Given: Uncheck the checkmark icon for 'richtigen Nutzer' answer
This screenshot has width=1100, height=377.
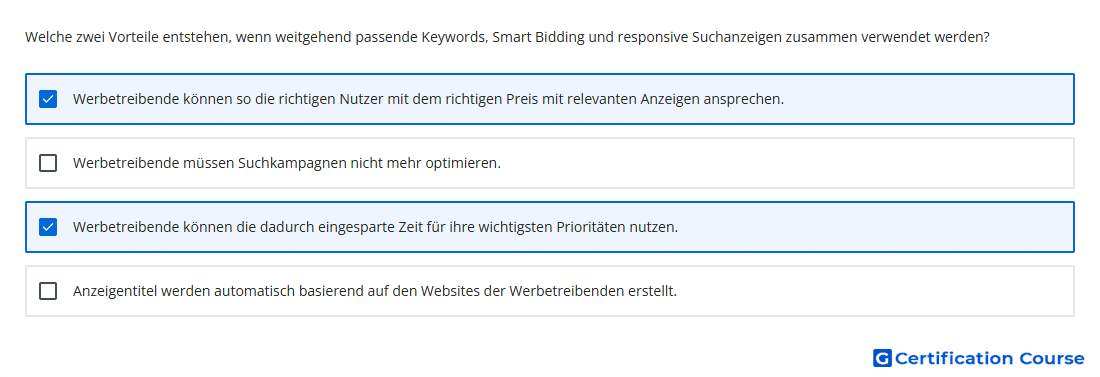Looking at the screenshot, I should coord(48,99).
